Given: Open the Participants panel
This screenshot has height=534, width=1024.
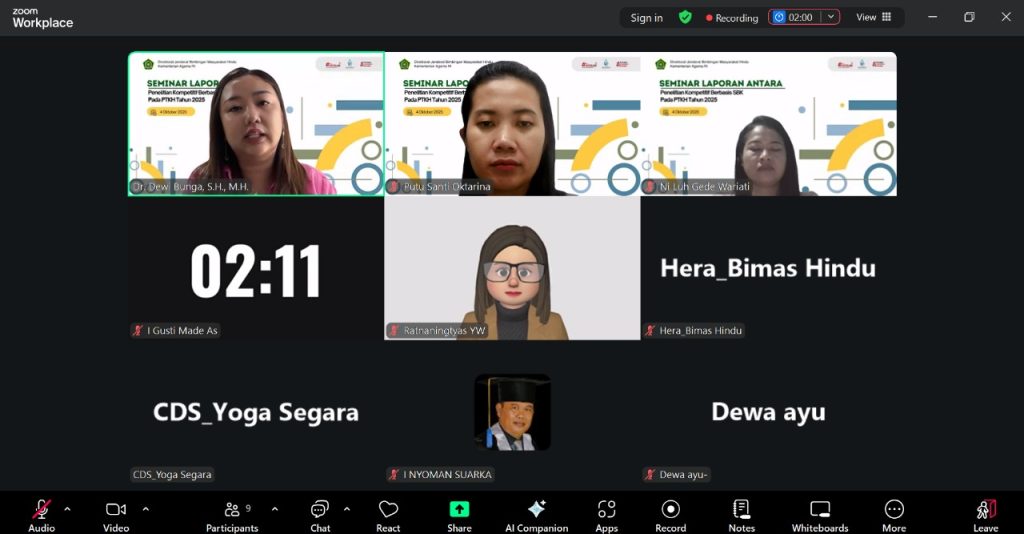Looking at the screenshot, I should (232, 514).
